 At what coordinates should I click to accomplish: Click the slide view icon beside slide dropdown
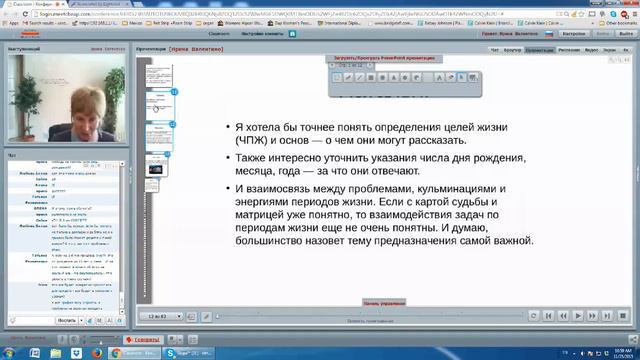(x=191, y=316)
